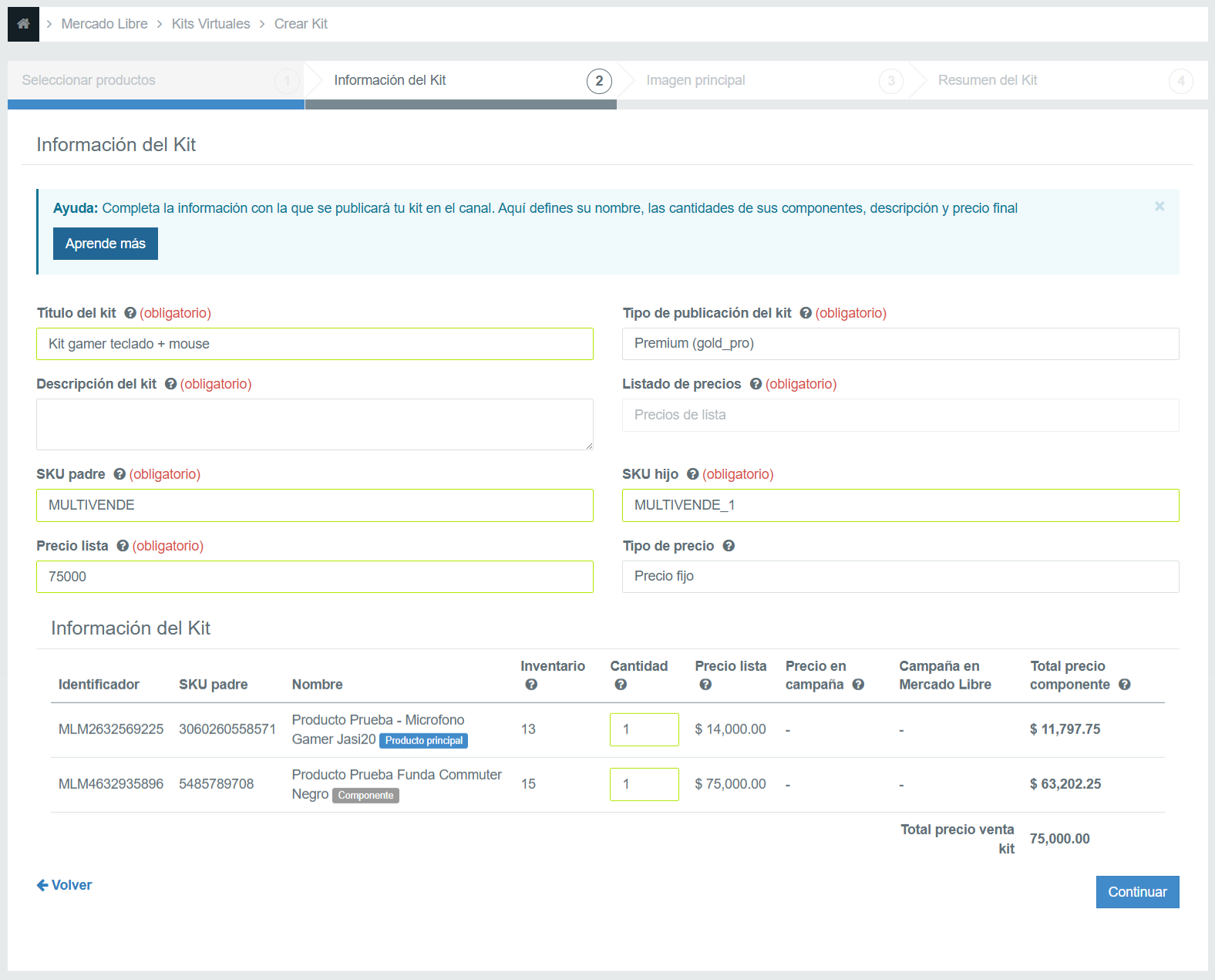Click help icon next to Título del kit
Image resolution: width=1215 pixels, height=980 pixels.
point(130,313)
